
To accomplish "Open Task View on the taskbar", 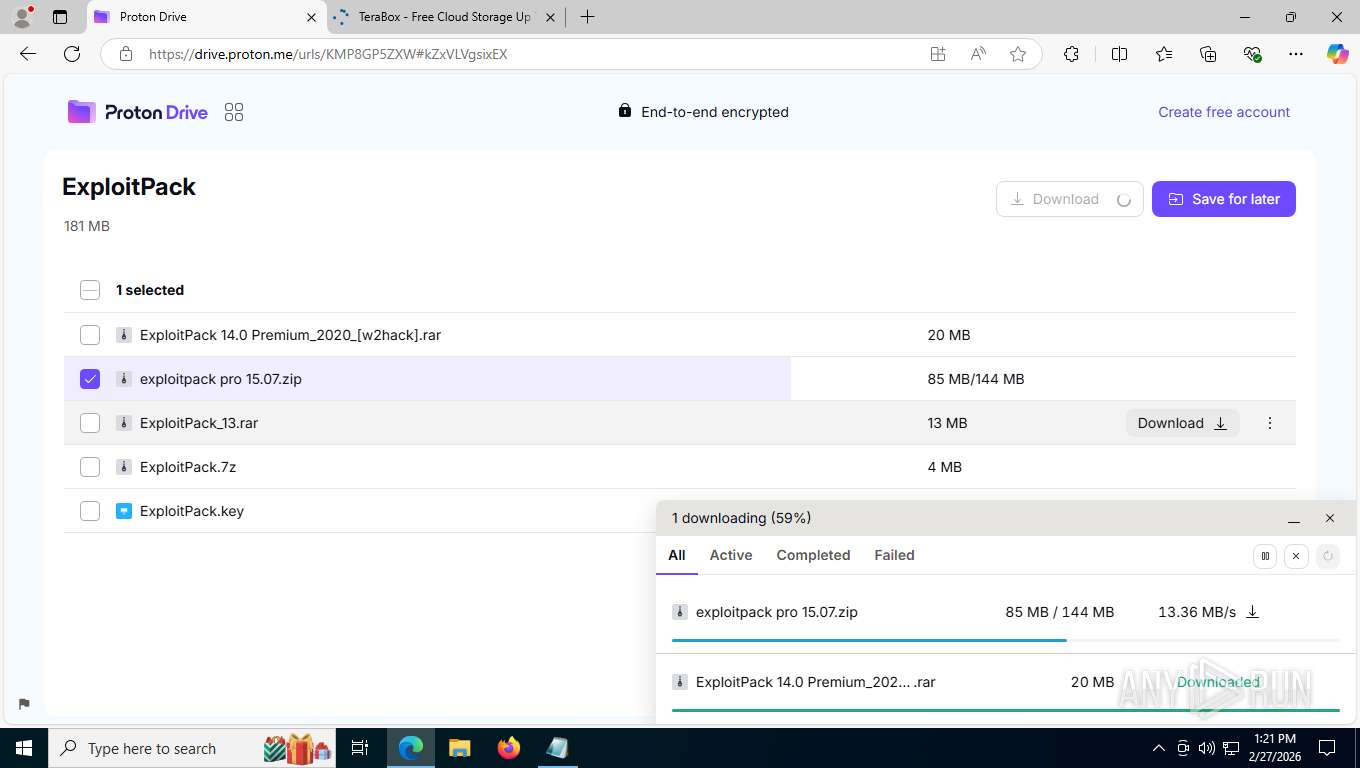I will [x=360, y=748].
